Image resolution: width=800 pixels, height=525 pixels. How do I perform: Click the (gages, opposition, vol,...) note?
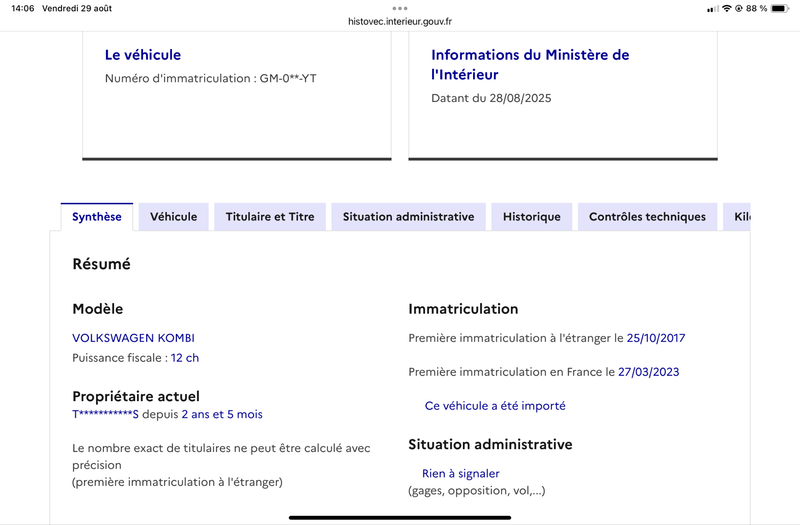(477, 491)
